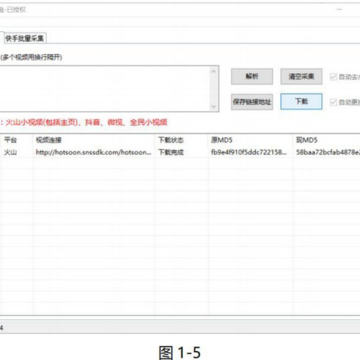
Task: Select the 58baa72bcfab4878 MD5 cell
Action: [328, 153]
